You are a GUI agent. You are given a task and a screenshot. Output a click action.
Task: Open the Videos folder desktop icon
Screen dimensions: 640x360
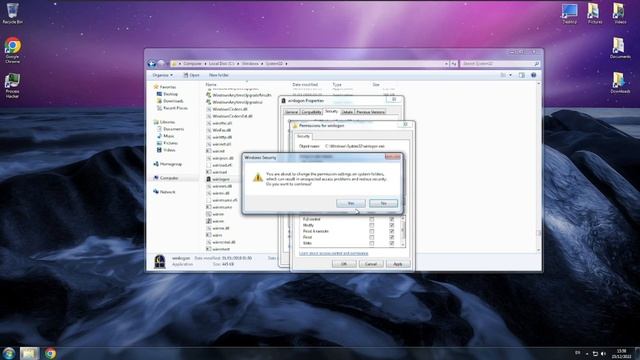point(620,13)
